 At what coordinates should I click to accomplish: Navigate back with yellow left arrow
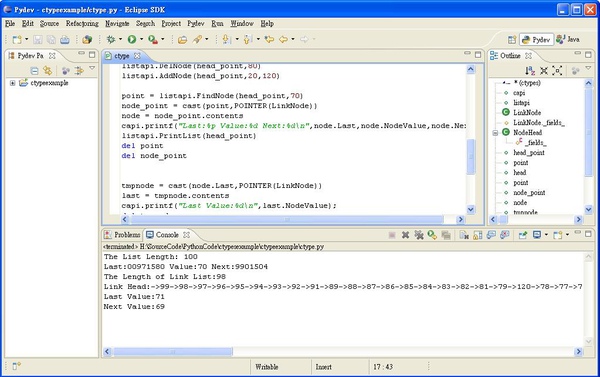click(x=284, y=39)
